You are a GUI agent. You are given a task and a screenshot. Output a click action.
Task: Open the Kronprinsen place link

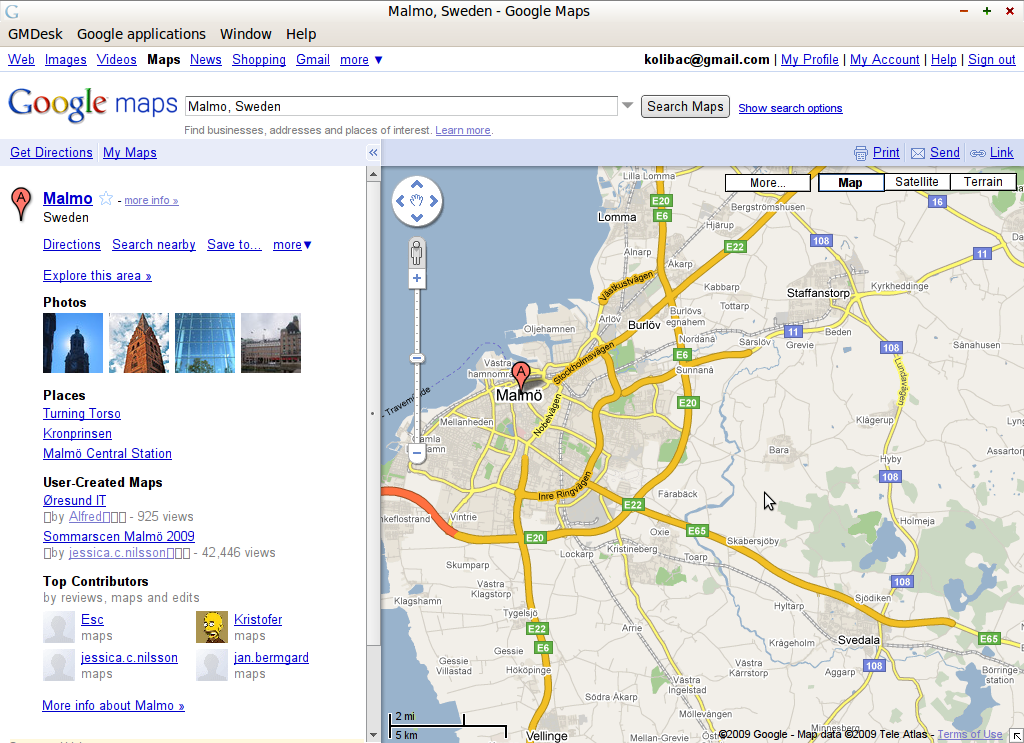(78, 434)
